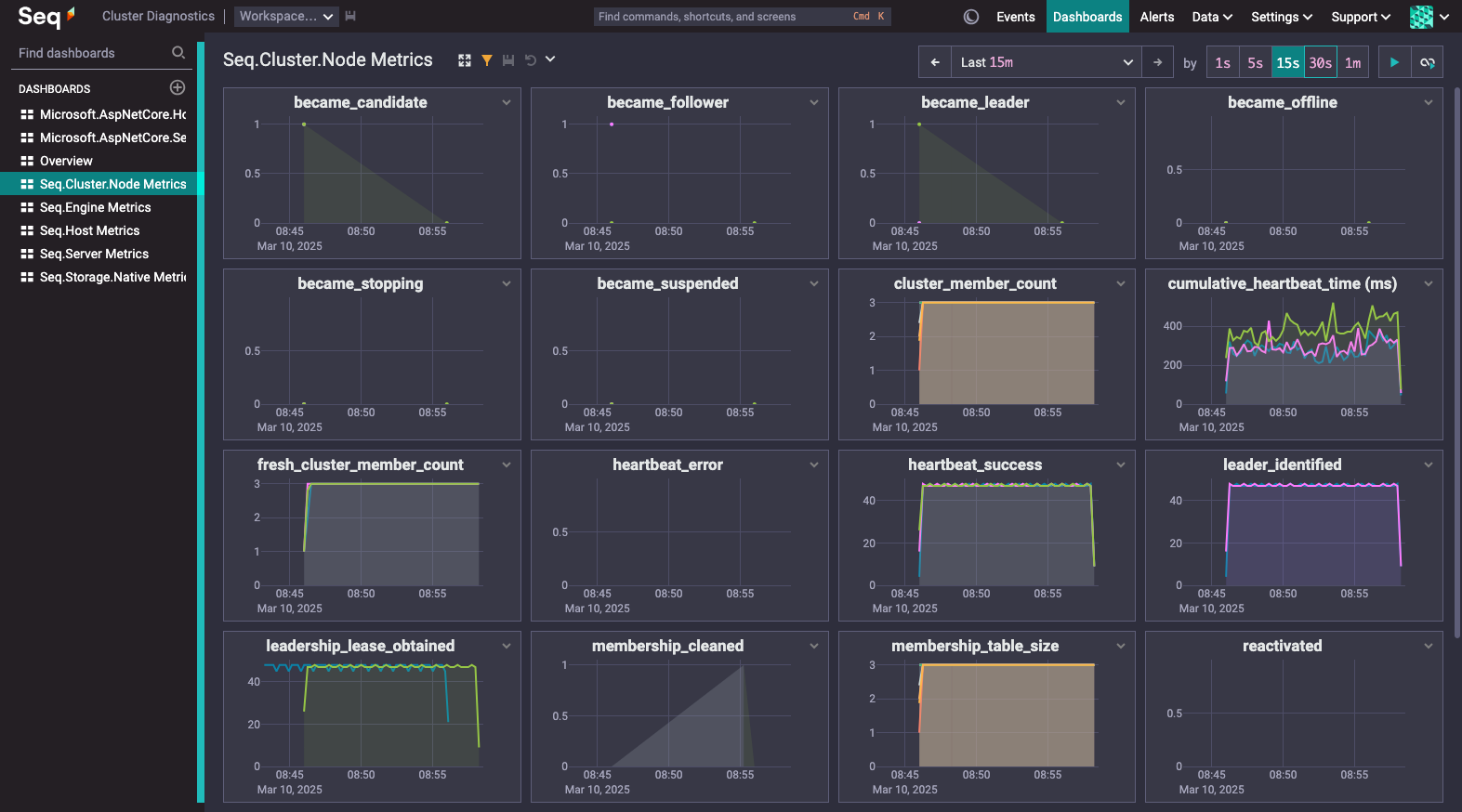Open membership_cleaned chart menu
Viewport: 1462px width, 812px height.
coord(814,646)
